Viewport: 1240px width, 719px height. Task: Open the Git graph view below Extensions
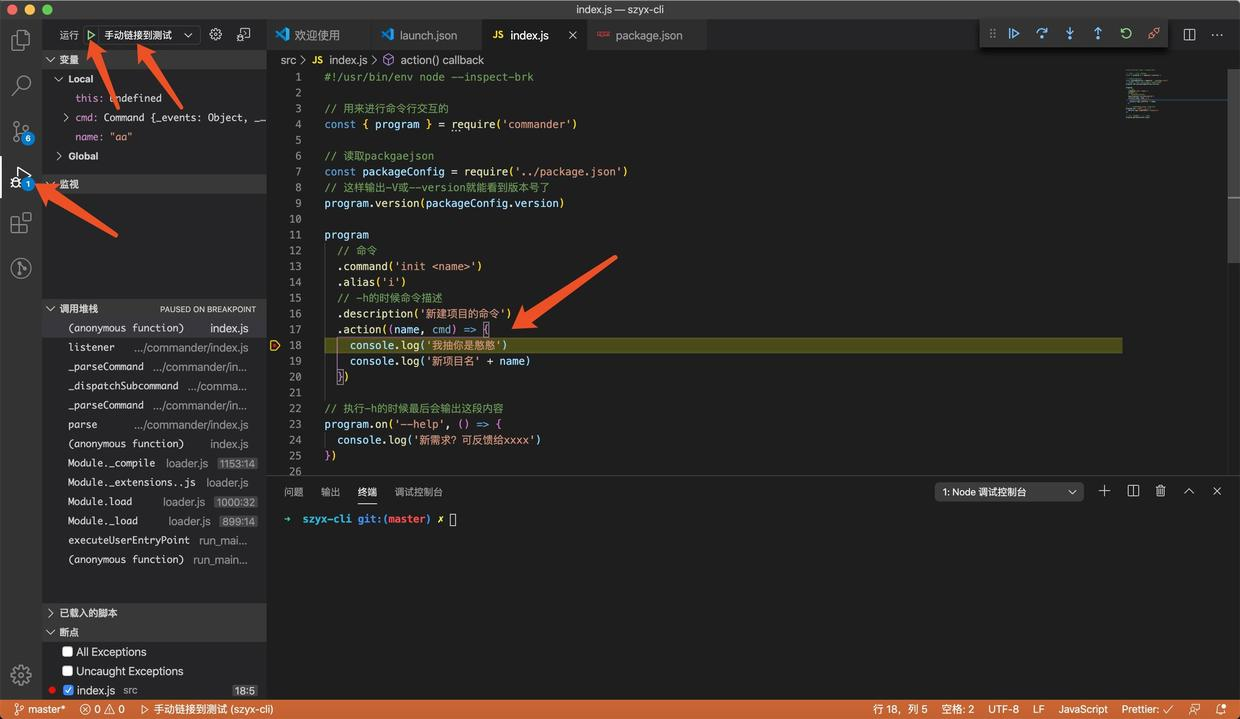coord(20,268)
